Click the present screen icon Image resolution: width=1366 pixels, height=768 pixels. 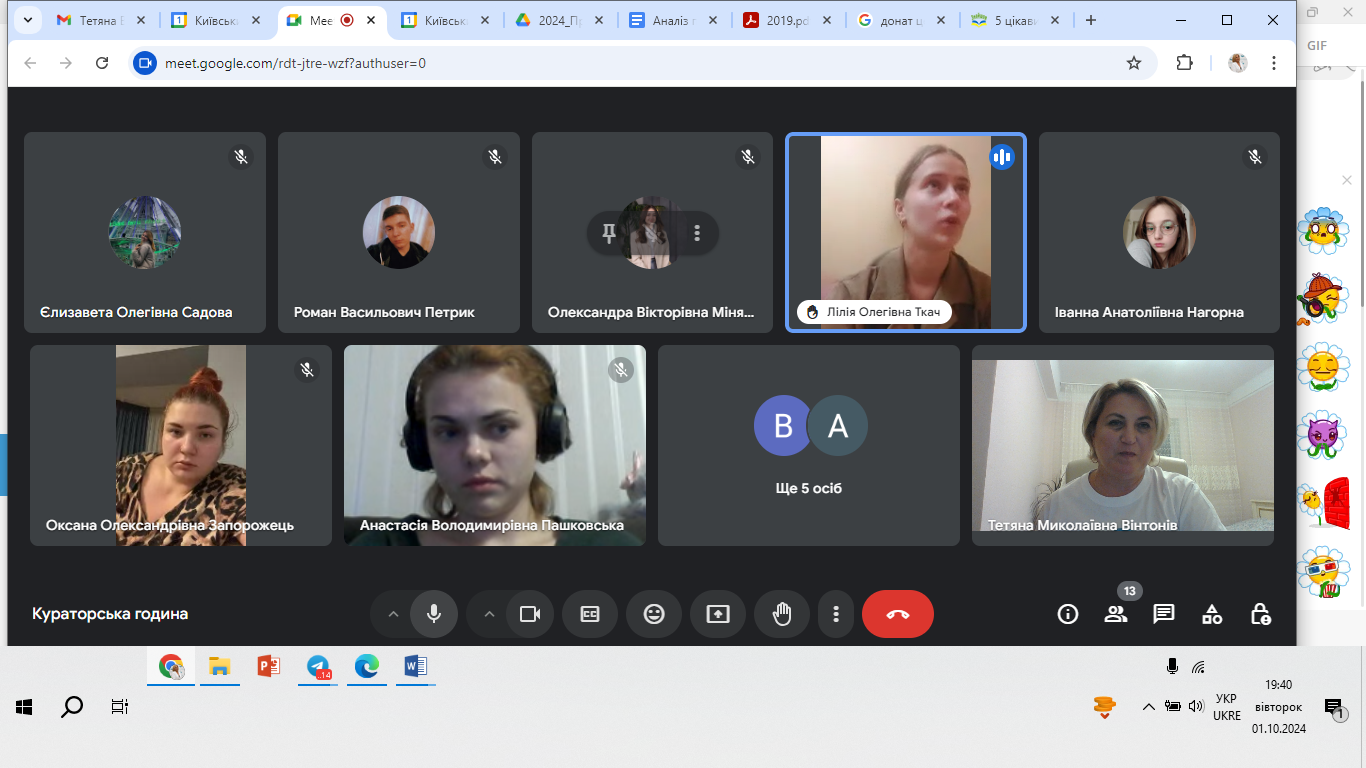point(718,614)
